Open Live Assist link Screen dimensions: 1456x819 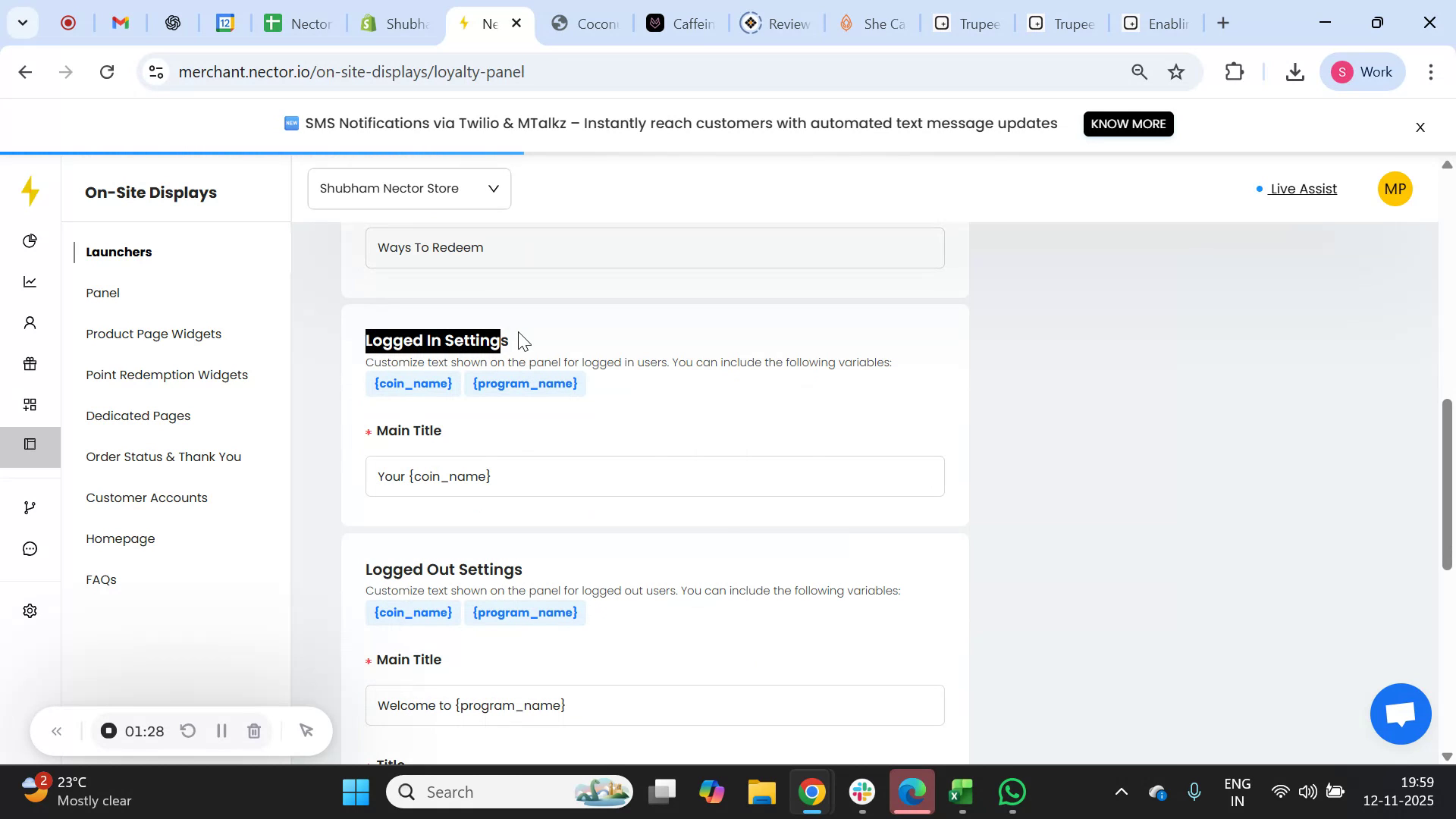[x=1302, y=189]
